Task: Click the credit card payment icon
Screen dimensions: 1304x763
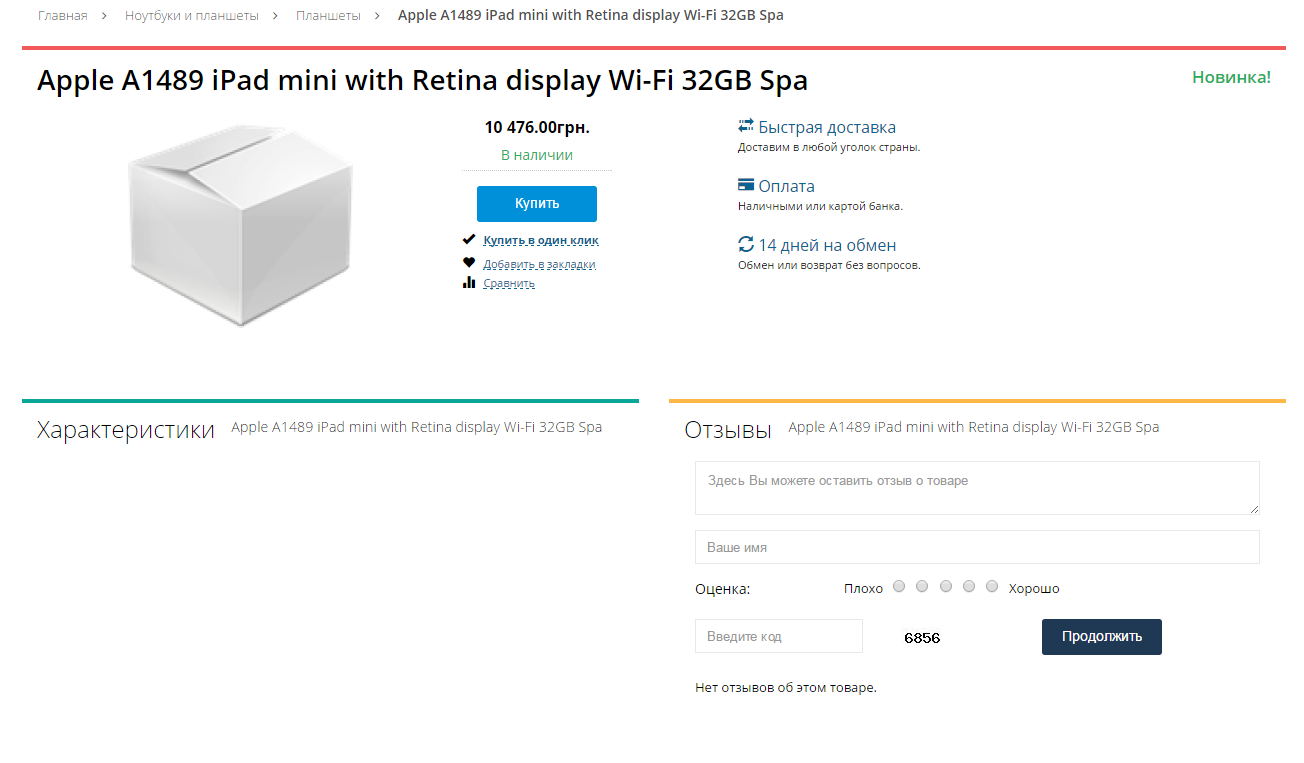Action: click(746, 185)
